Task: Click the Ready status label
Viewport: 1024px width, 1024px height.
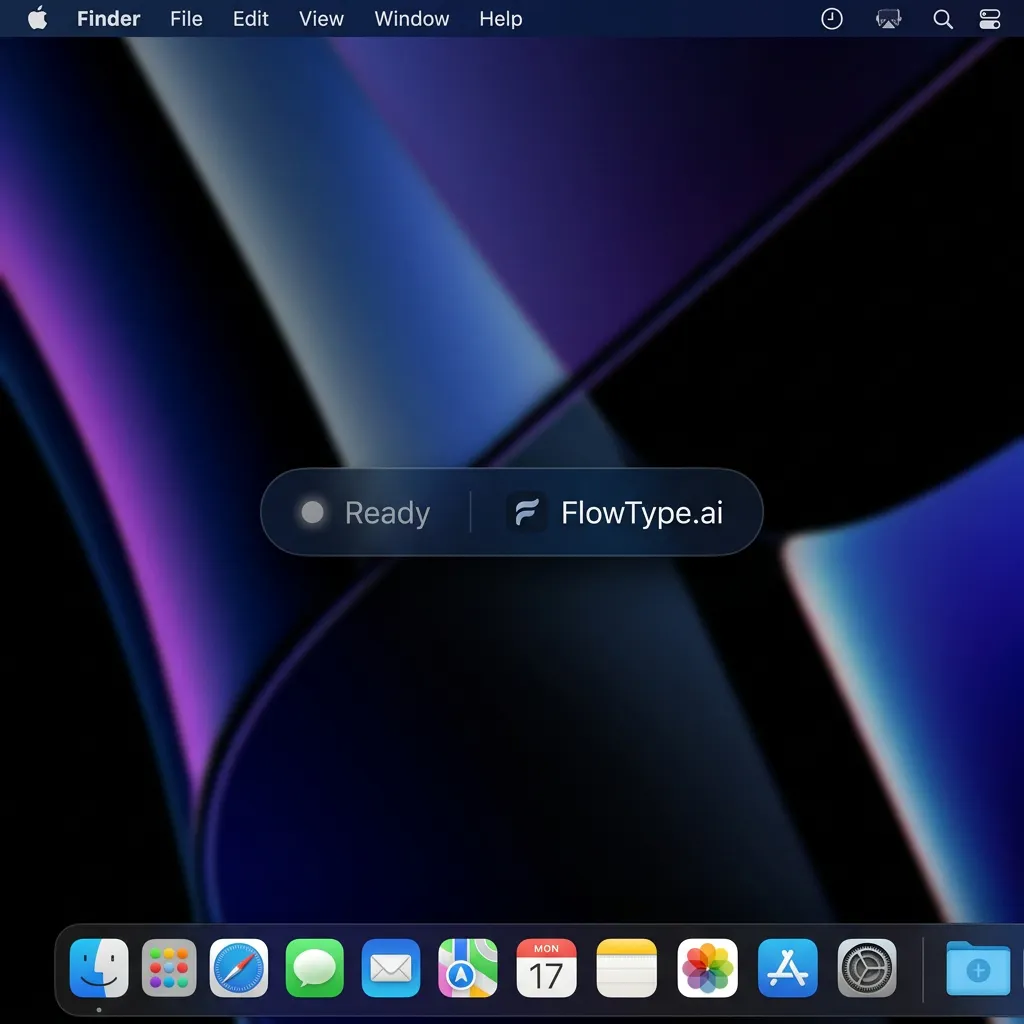Action: point(387,513)
